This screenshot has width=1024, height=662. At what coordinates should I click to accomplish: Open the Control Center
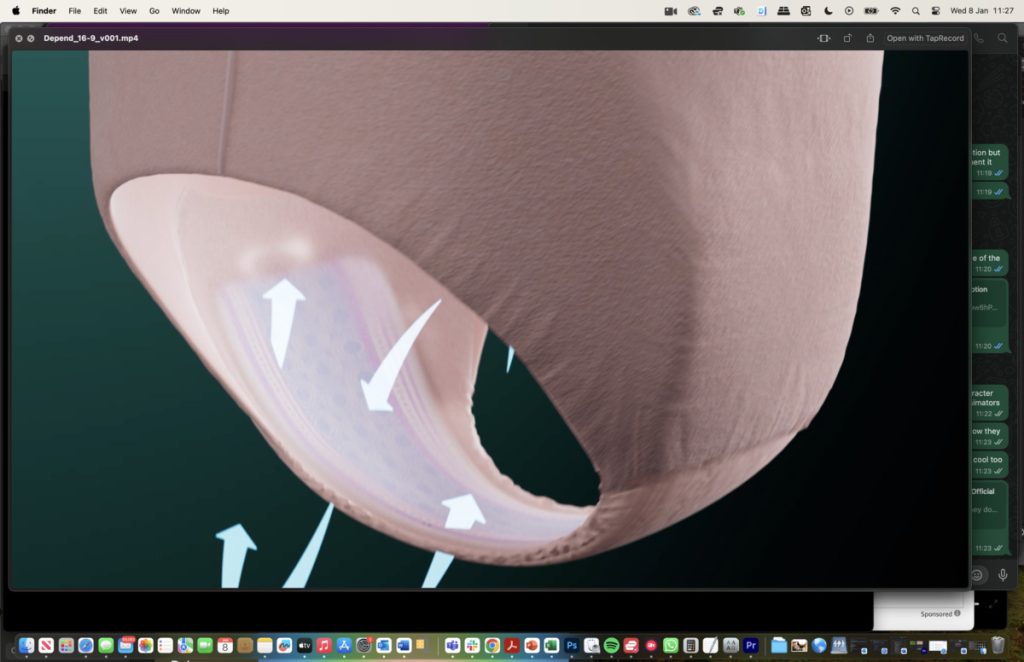click(x=936, y=11)
